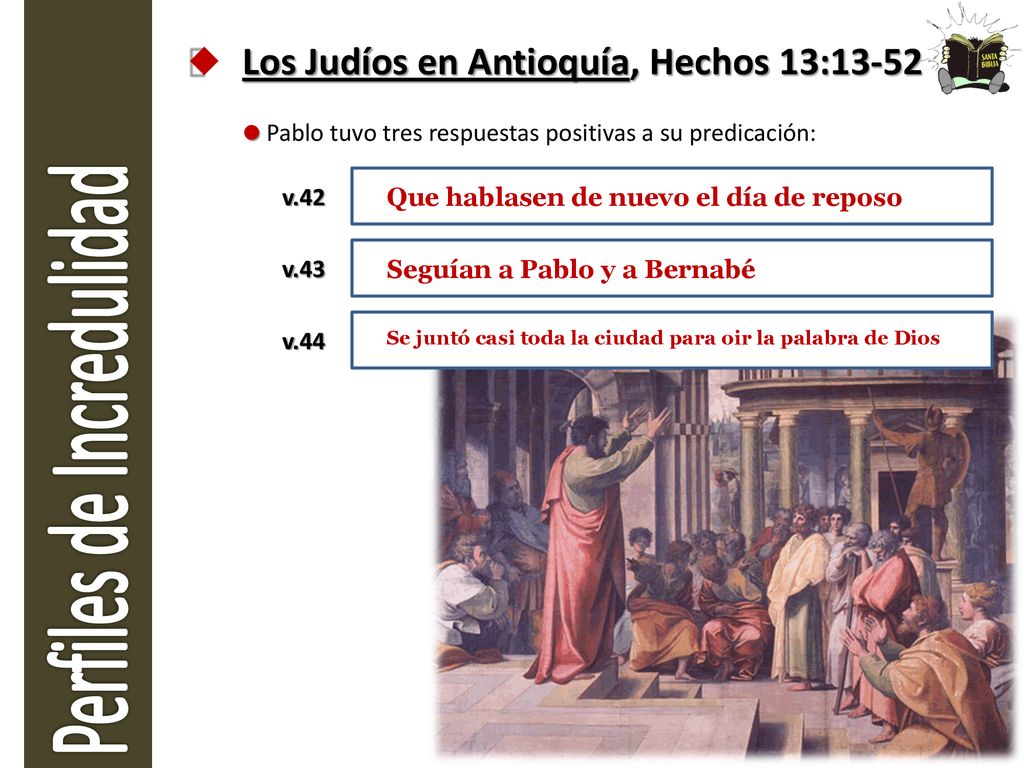This screenshot has width=1024, height=768.
Task: Click the red circle bullet before Pablo
Action: click(251, 133)
